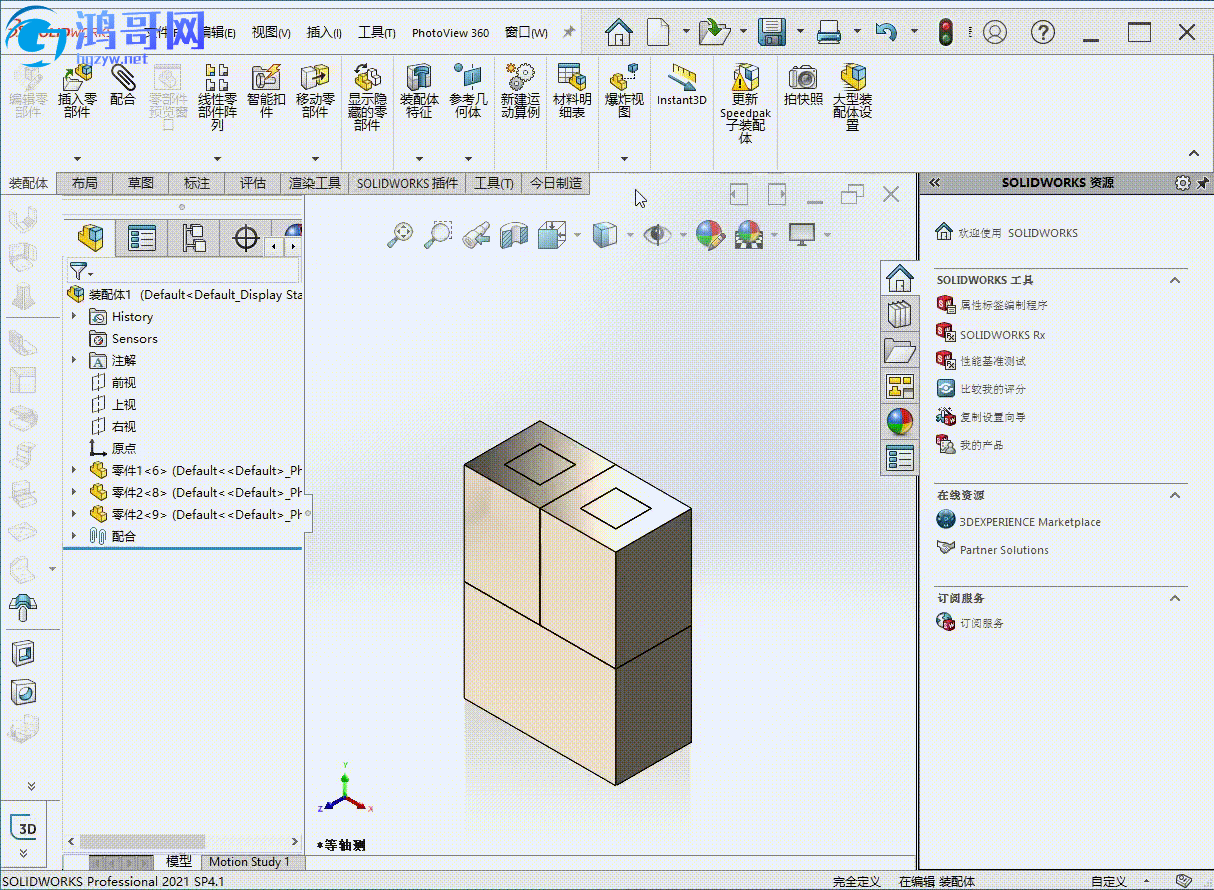Insert a 材料明细表 bill of materials
This screenshot has width=1214, height=890.
point(572,91)
